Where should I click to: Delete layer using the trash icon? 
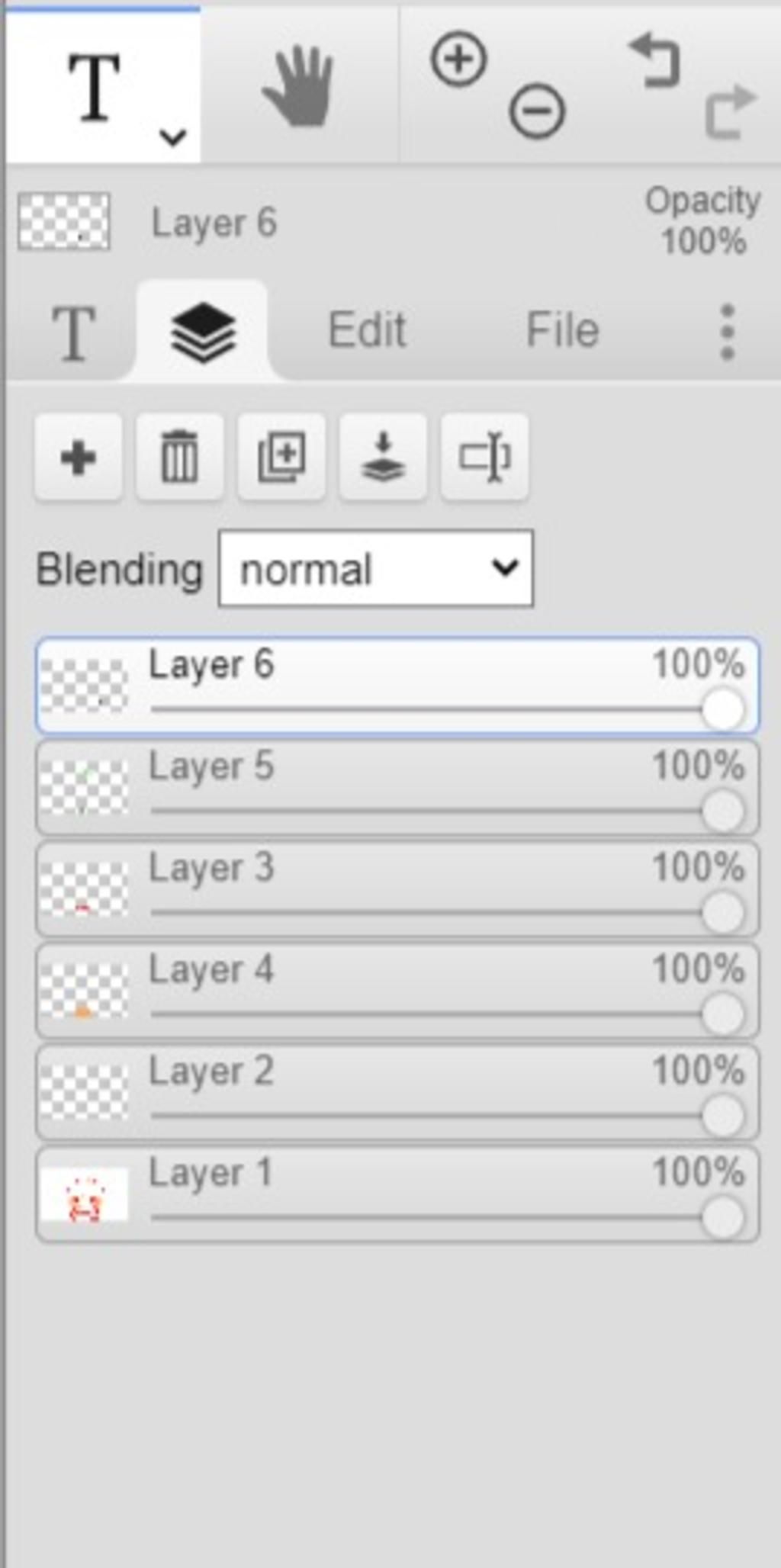coord(179,458)
